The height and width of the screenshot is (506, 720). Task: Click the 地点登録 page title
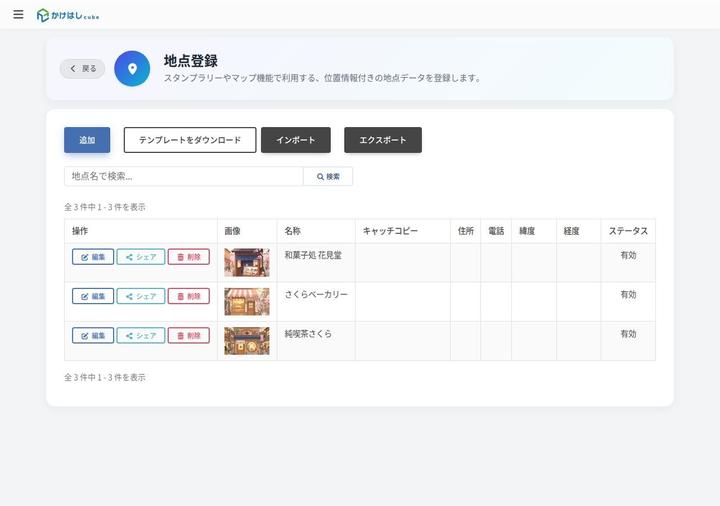[191, 61]
